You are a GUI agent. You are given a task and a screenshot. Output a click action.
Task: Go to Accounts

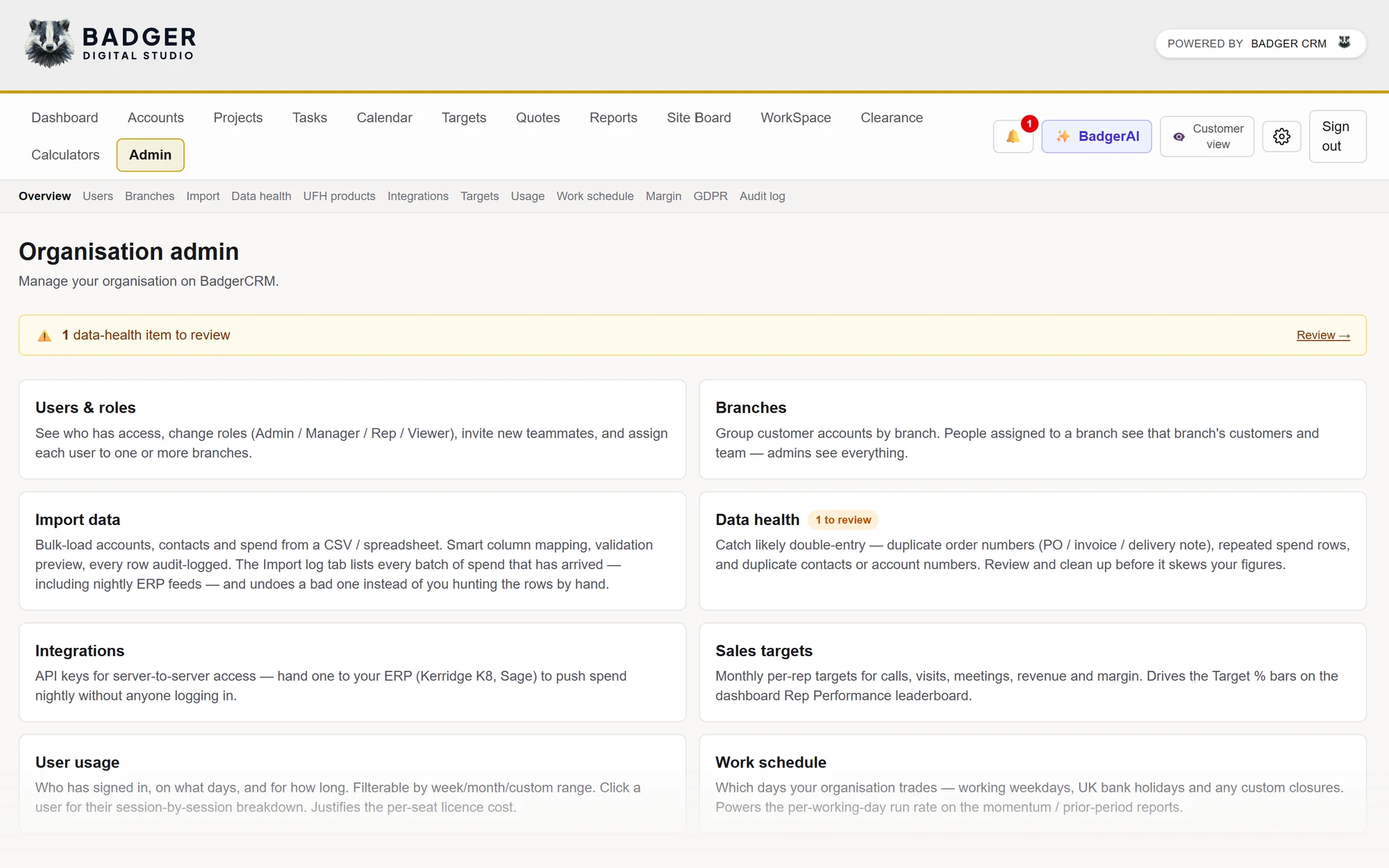(x=156, y=118)
